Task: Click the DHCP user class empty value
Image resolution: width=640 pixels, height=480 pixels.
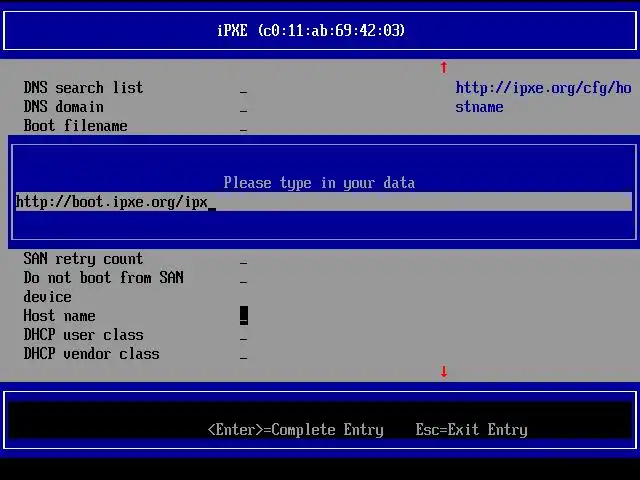Action: (x=243, y=339)
